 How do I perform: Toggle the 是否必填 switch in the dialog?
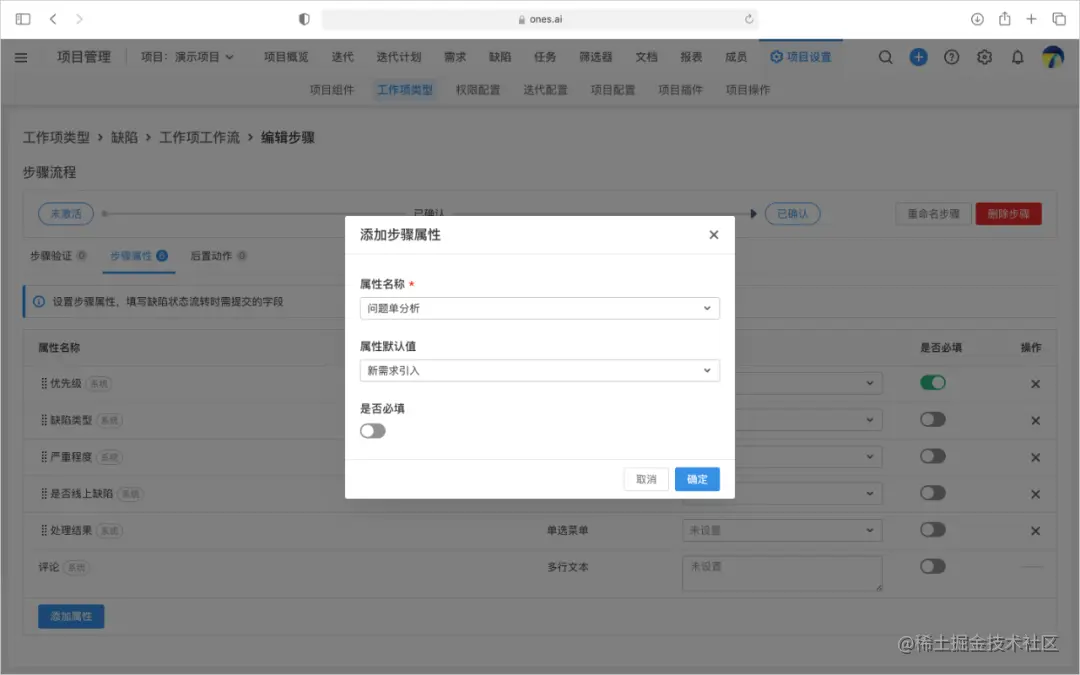pyautogui.click(x=373, y=430)
